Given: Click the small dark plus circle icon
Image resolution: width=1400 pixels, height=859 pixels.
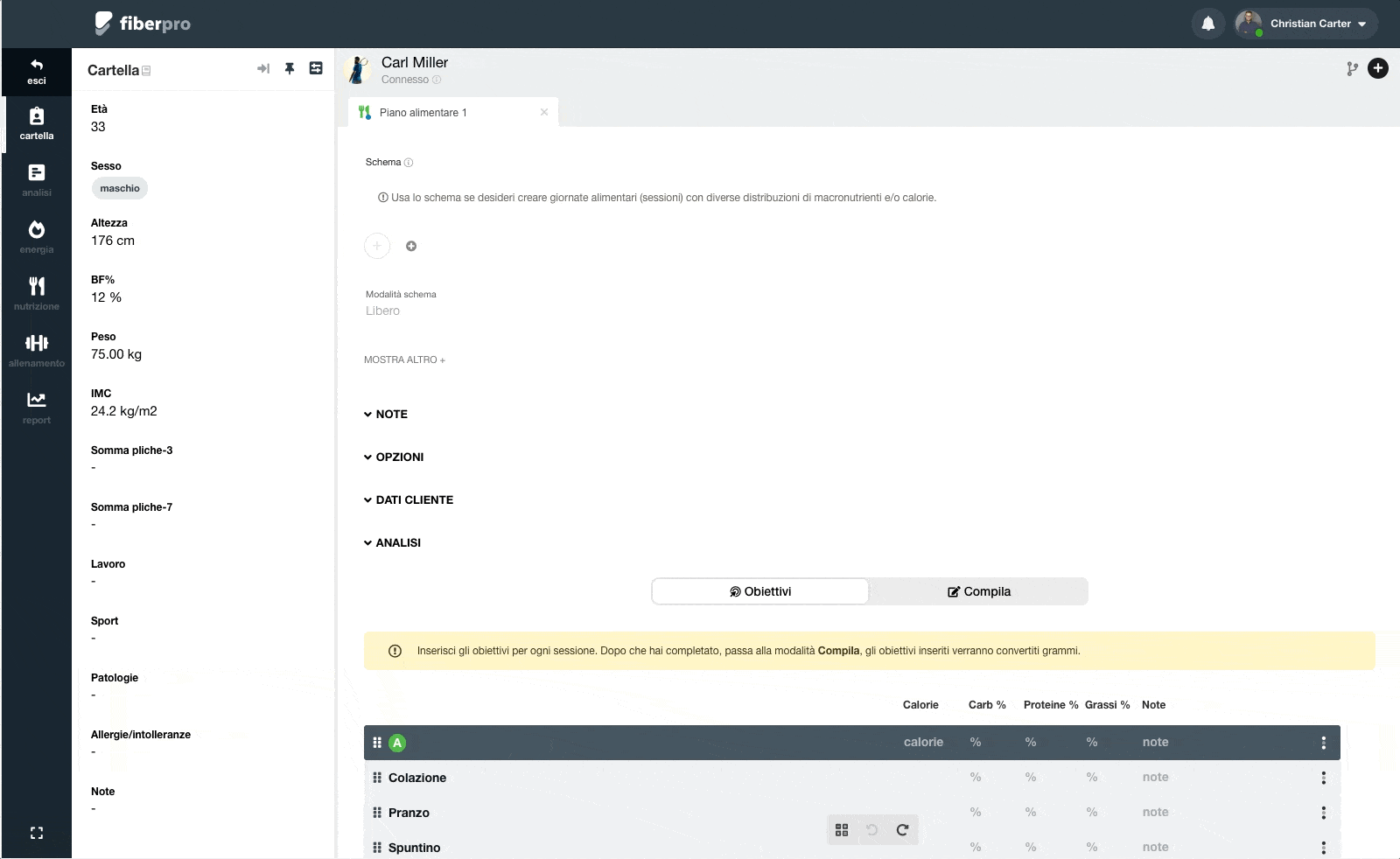Looking at the screenshot, I should click(411, 246).
